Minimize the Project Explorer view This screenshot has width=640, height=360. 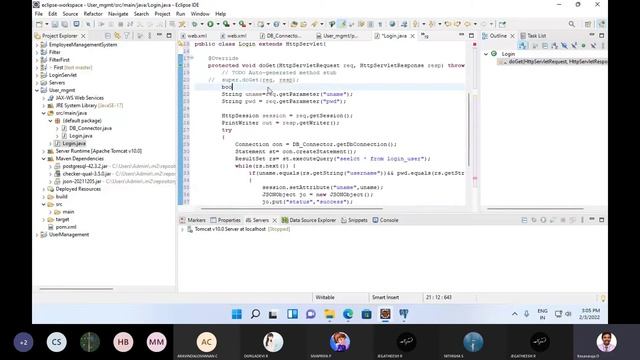tap(160, 36)
